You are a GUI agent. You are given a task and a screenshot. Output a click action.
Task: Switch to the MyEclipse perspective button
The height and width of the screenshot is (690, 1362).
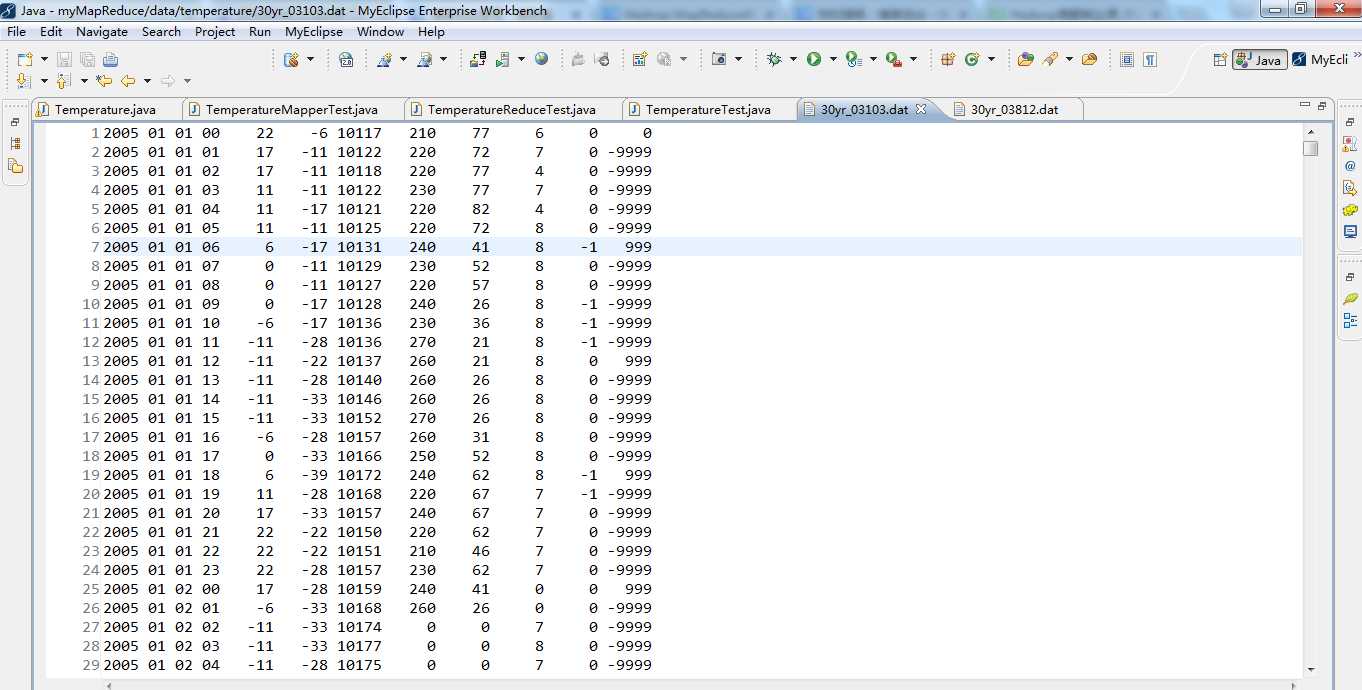(x=1320, y=60)
